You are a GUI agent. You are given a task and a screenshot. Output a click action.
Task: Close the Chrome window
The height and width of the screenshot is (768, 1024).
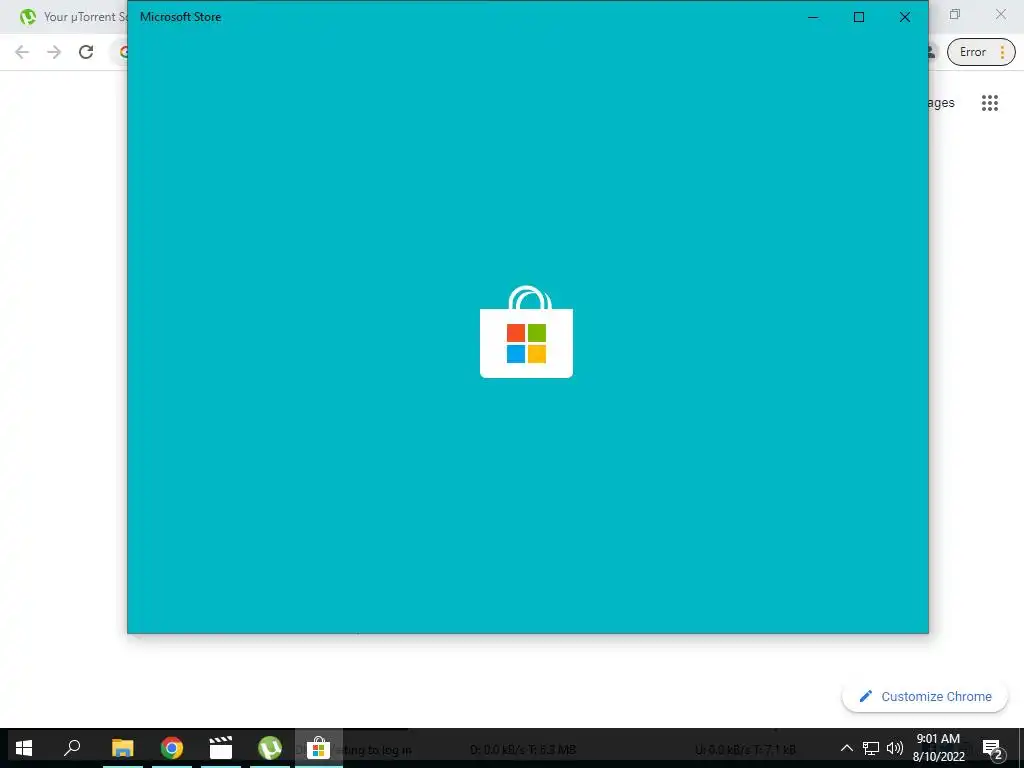(x=1000, y=14)
